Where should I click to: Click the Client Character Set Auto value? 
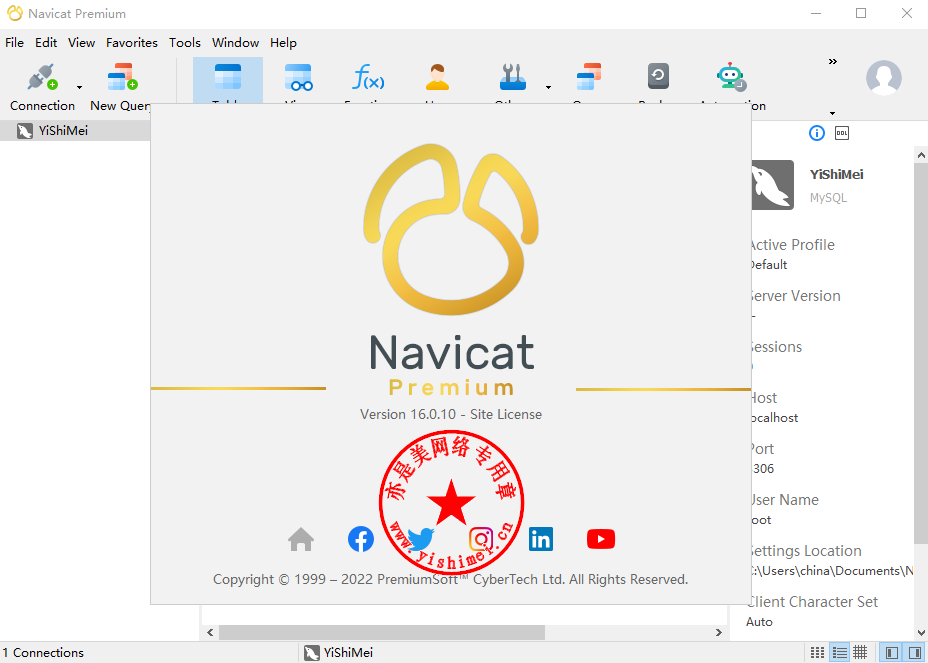point(759,622)
